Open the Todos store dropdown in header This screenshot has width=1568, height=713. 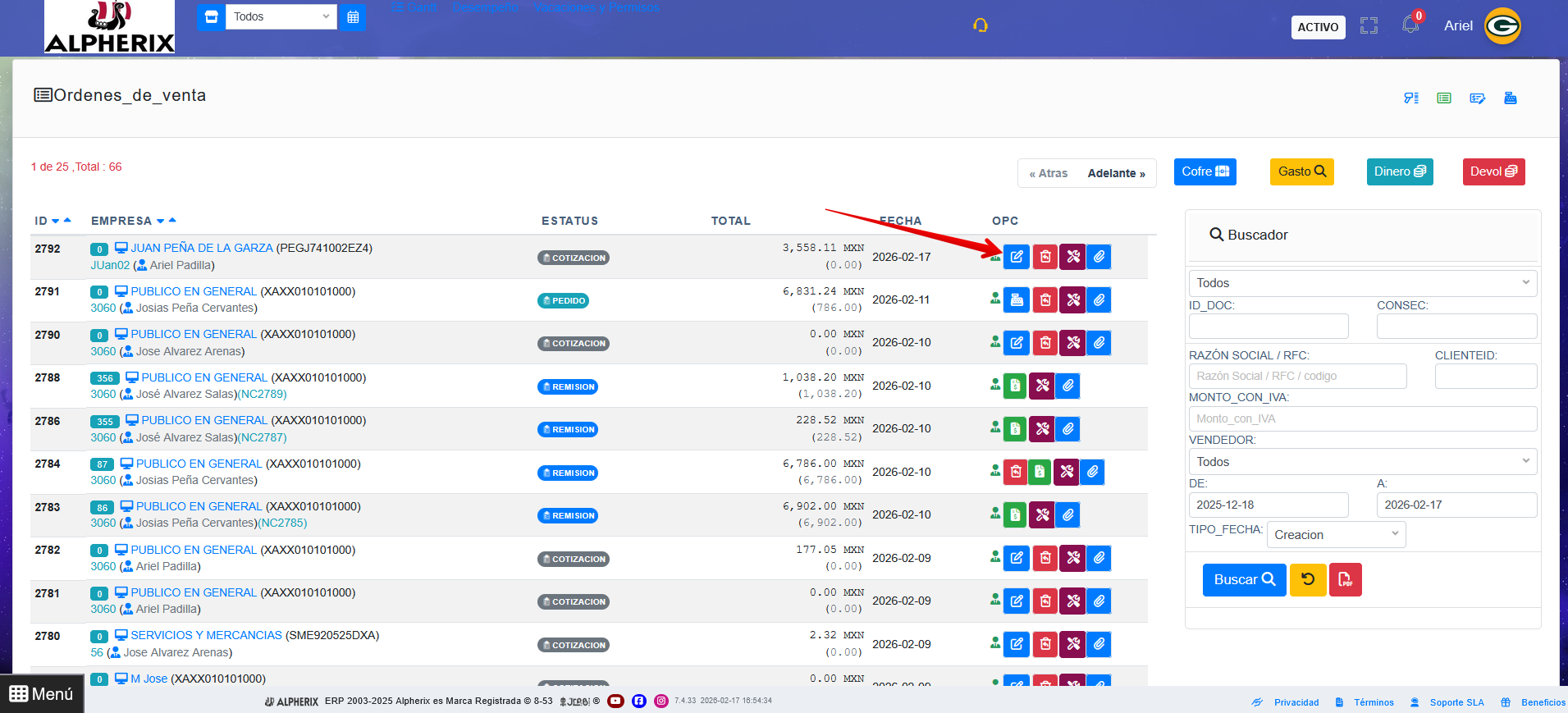[281, 17]
